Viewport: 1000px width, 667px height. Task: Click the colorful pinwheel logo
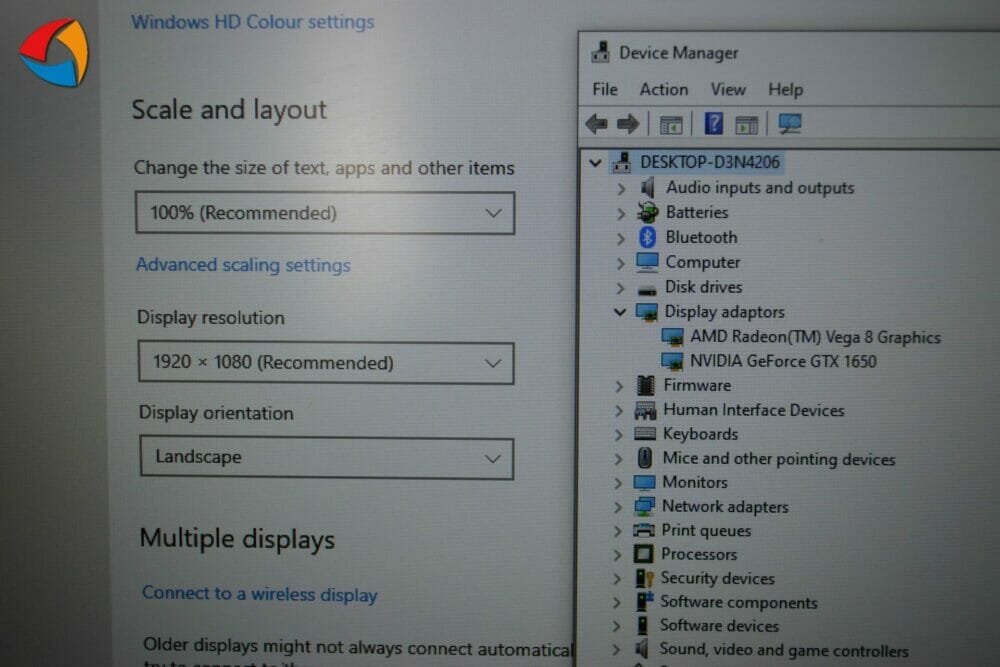click(54, 52)
